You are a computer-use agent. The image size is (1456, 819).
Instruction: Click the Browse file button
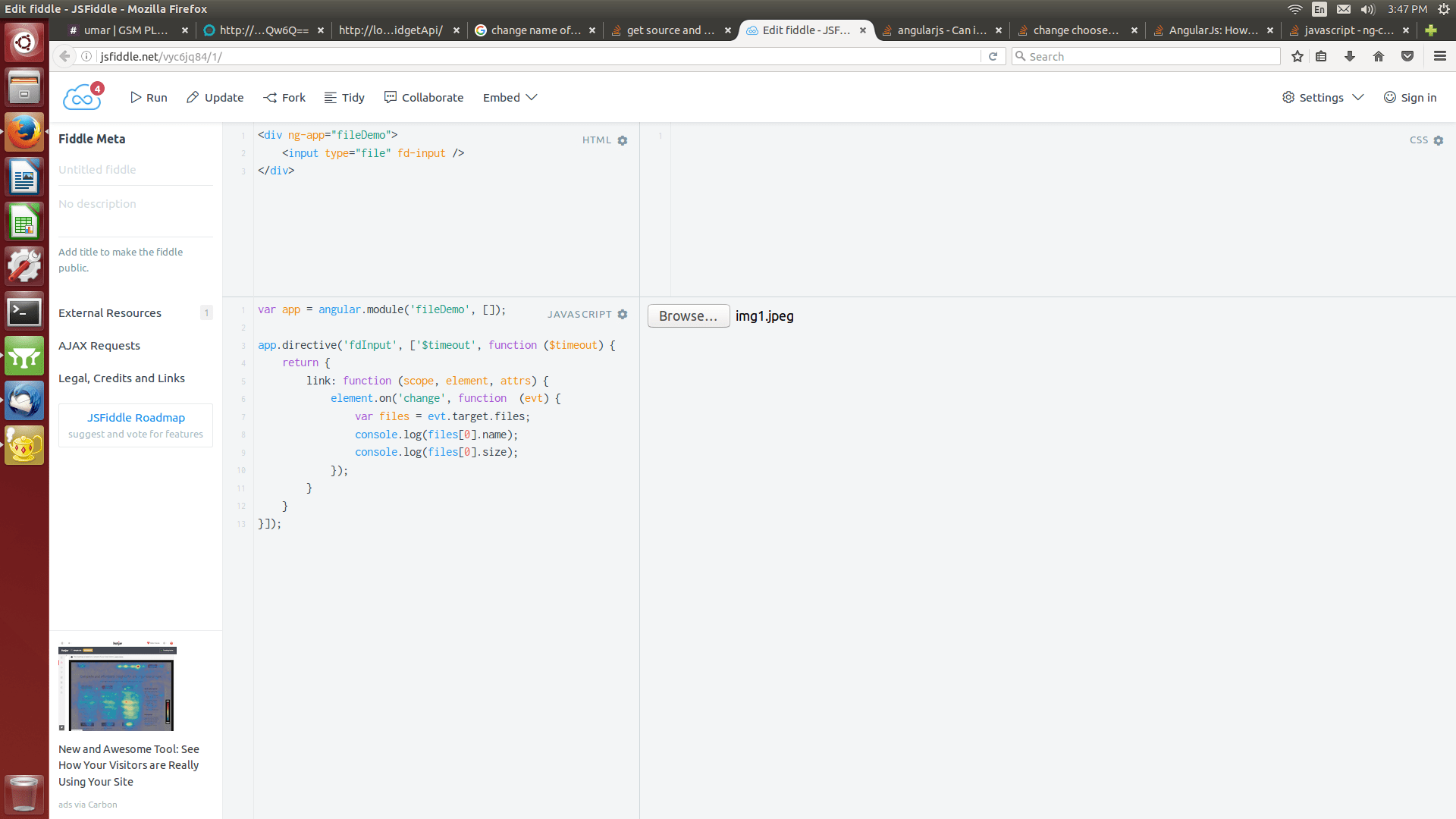click(687, 315)
